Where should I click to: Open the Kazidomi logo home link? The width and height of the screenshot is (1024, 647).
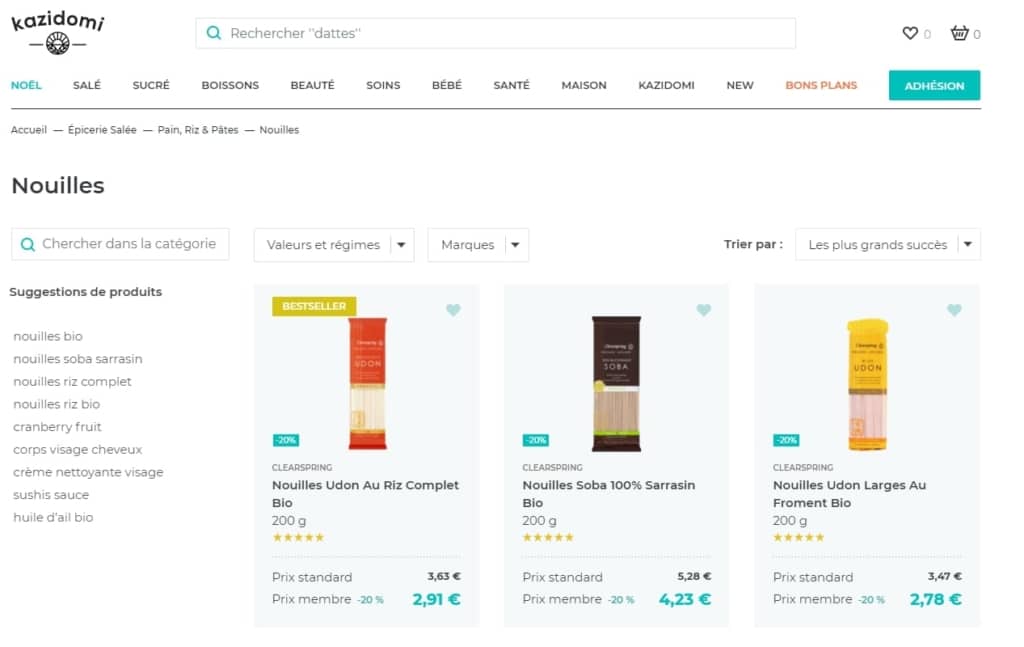(x=58, y=33)
